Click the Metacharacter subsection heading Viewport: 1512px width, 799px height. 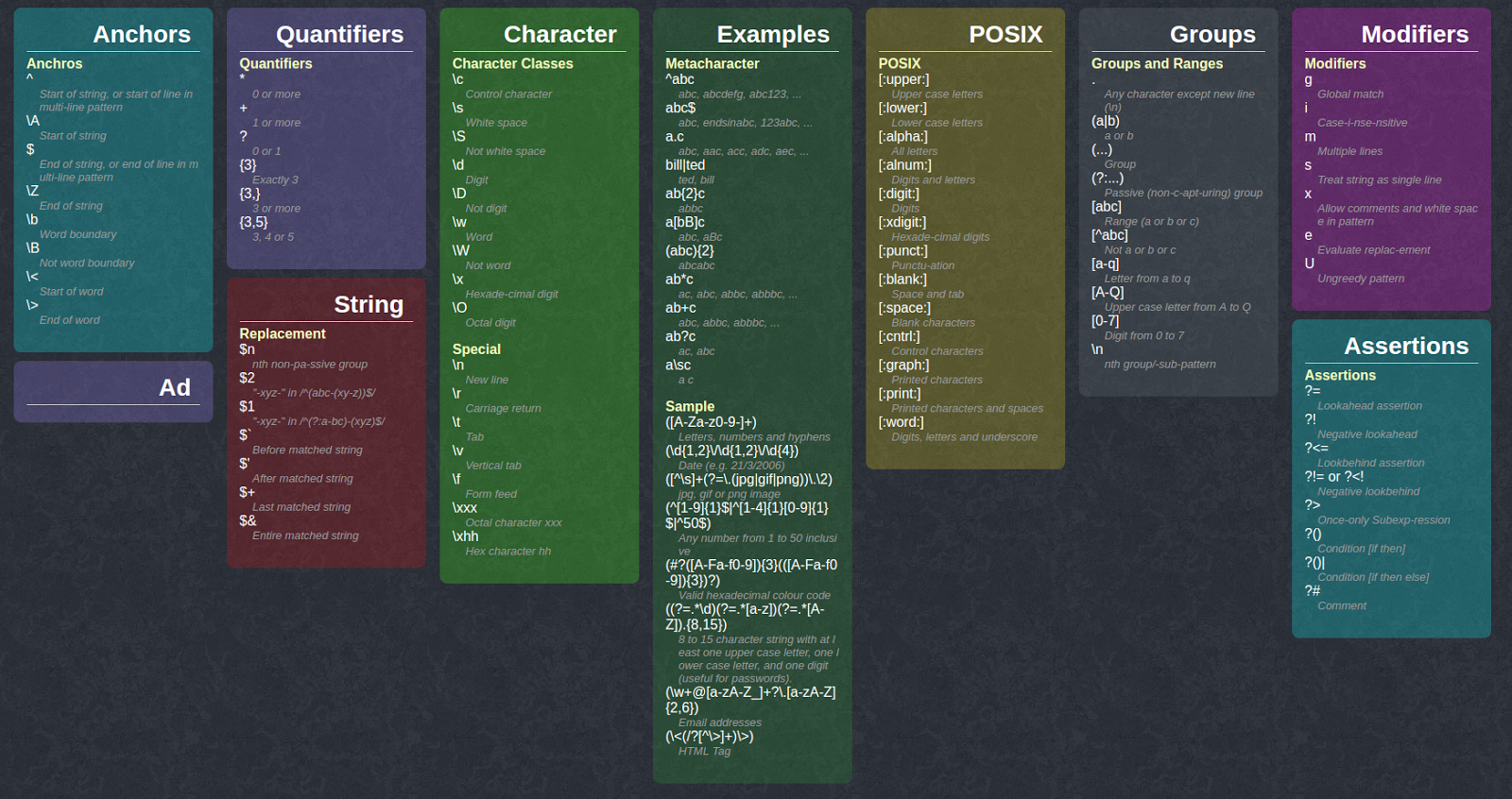pos(712,64)
